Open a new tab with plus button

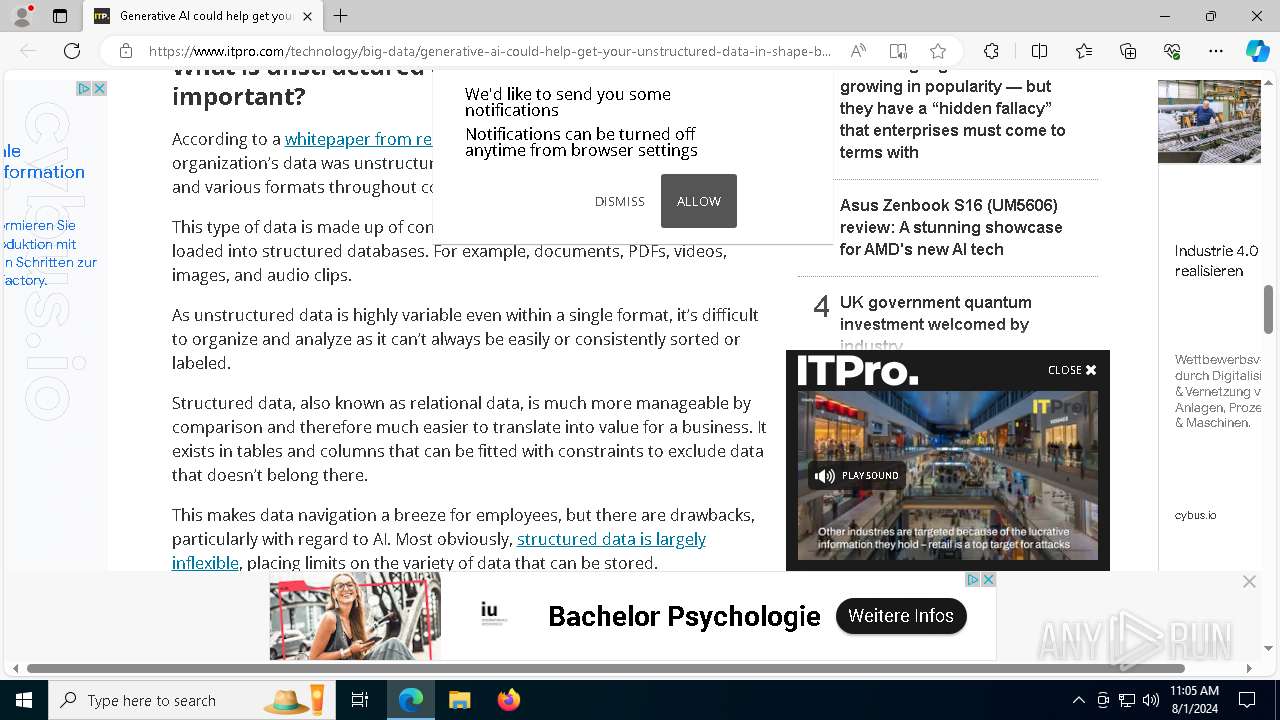[x=340, y=16]
